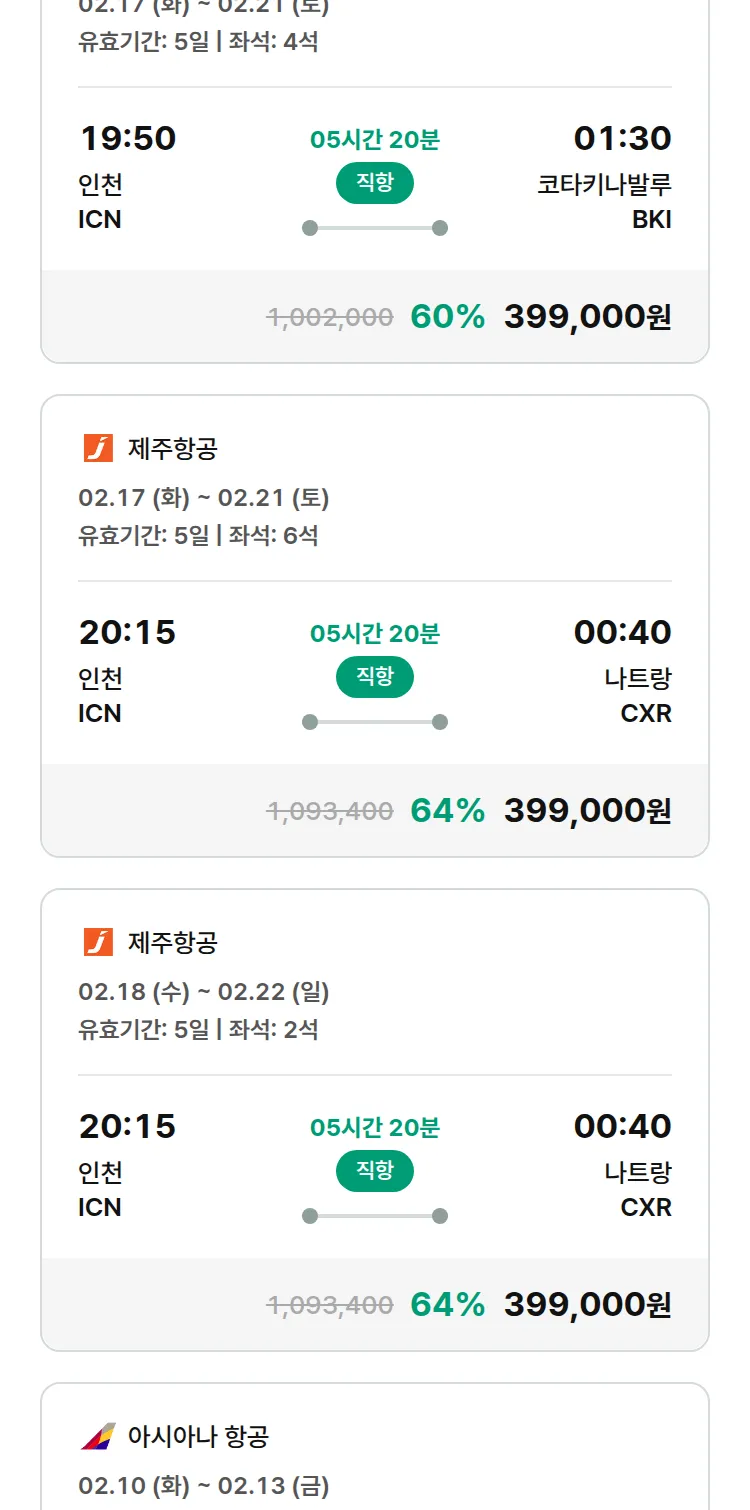The width and height of the screenshot is (750, 1510).
Task: Select the 399,000원 price on the 02.18 Jeju Air card
Action: point(587,1305)
